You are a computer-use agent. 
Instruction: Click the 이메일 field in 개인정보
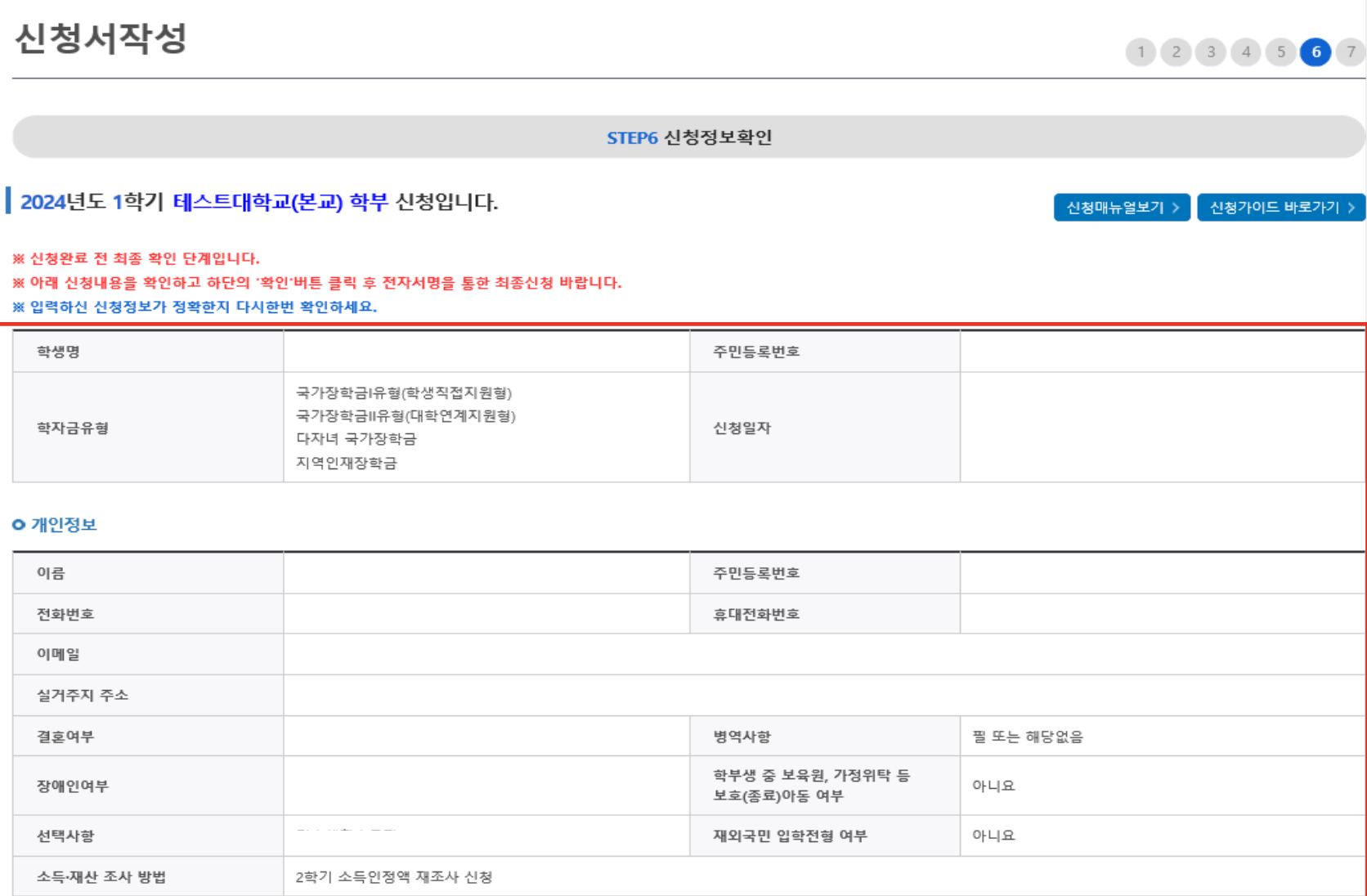point(818,654)
